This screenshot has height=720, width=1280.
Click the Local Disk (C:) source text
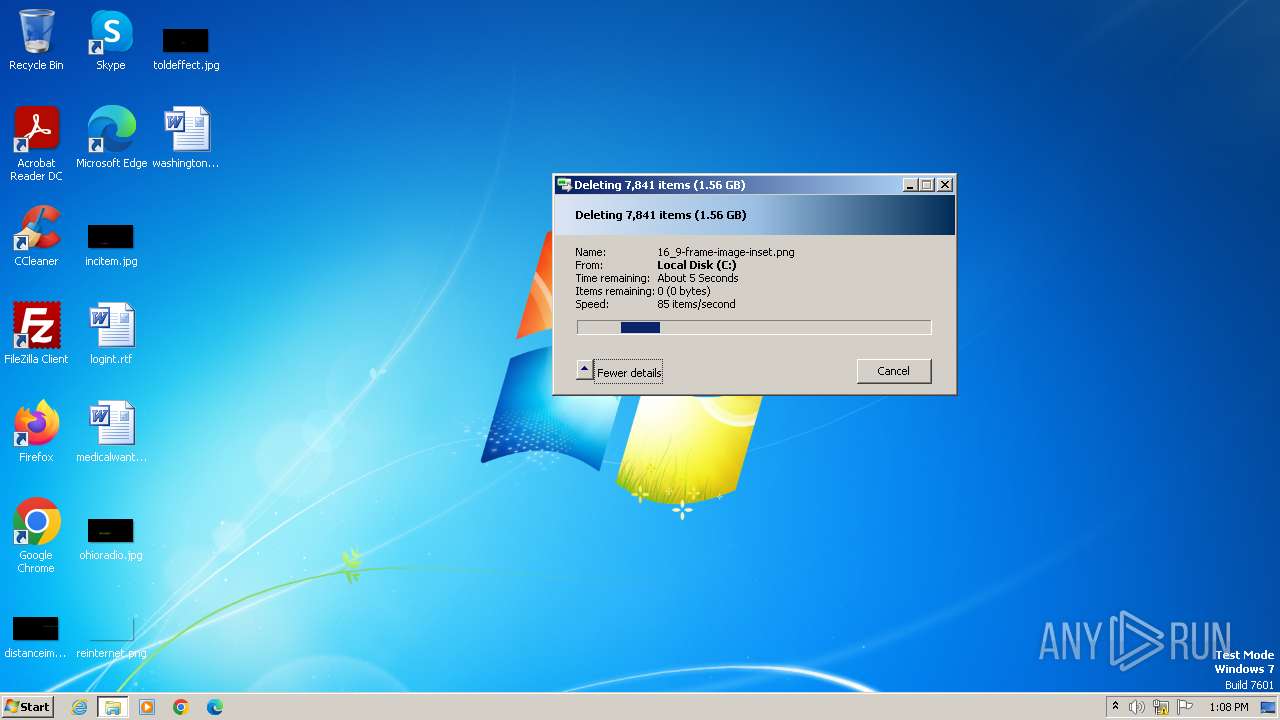[697, 265]
